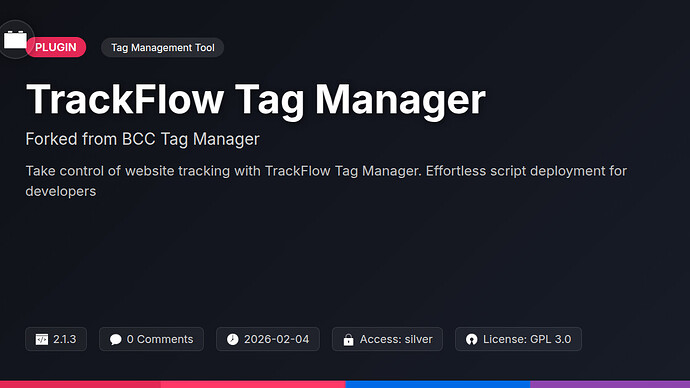Screen dimensions: 690x388
Task: Click the clock date icon
Action: tap(232, 339)
